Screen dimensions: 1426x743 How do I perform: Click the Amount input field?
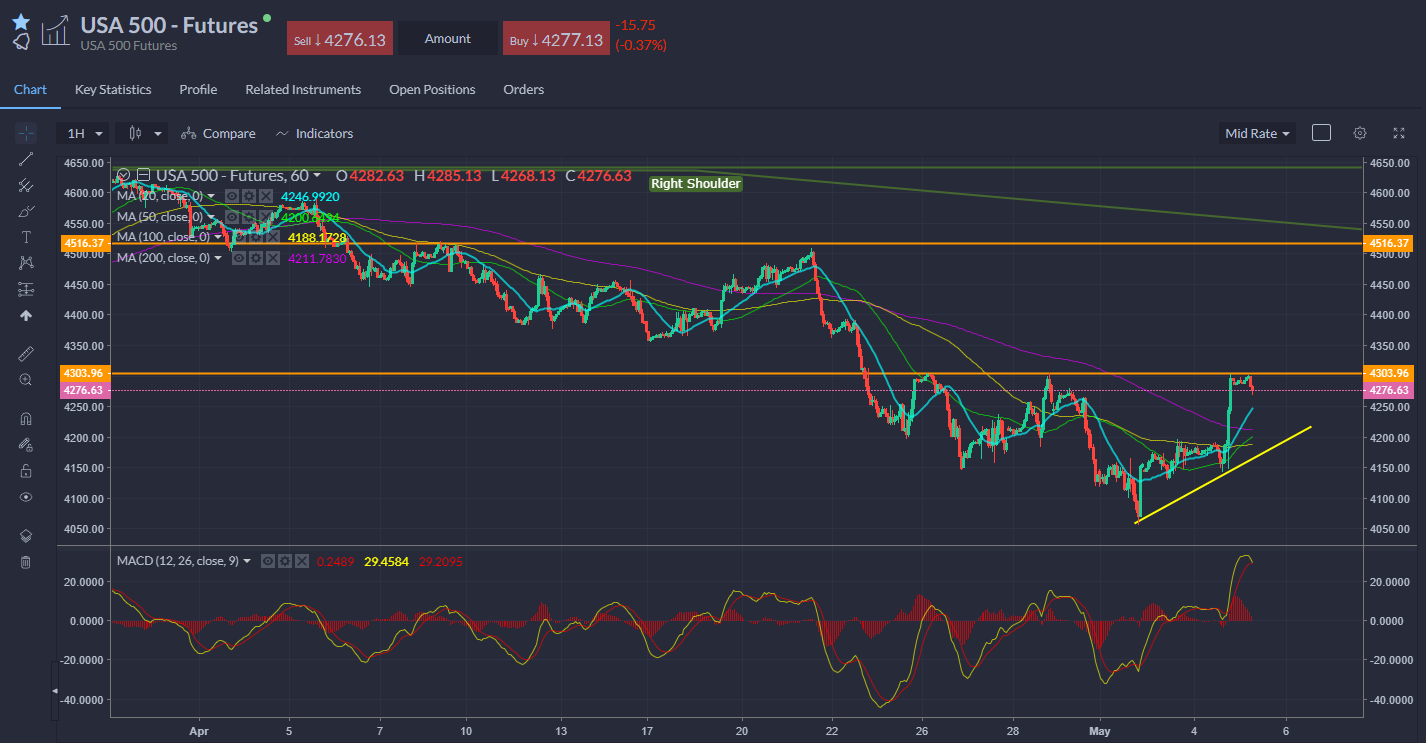point(447,39)
